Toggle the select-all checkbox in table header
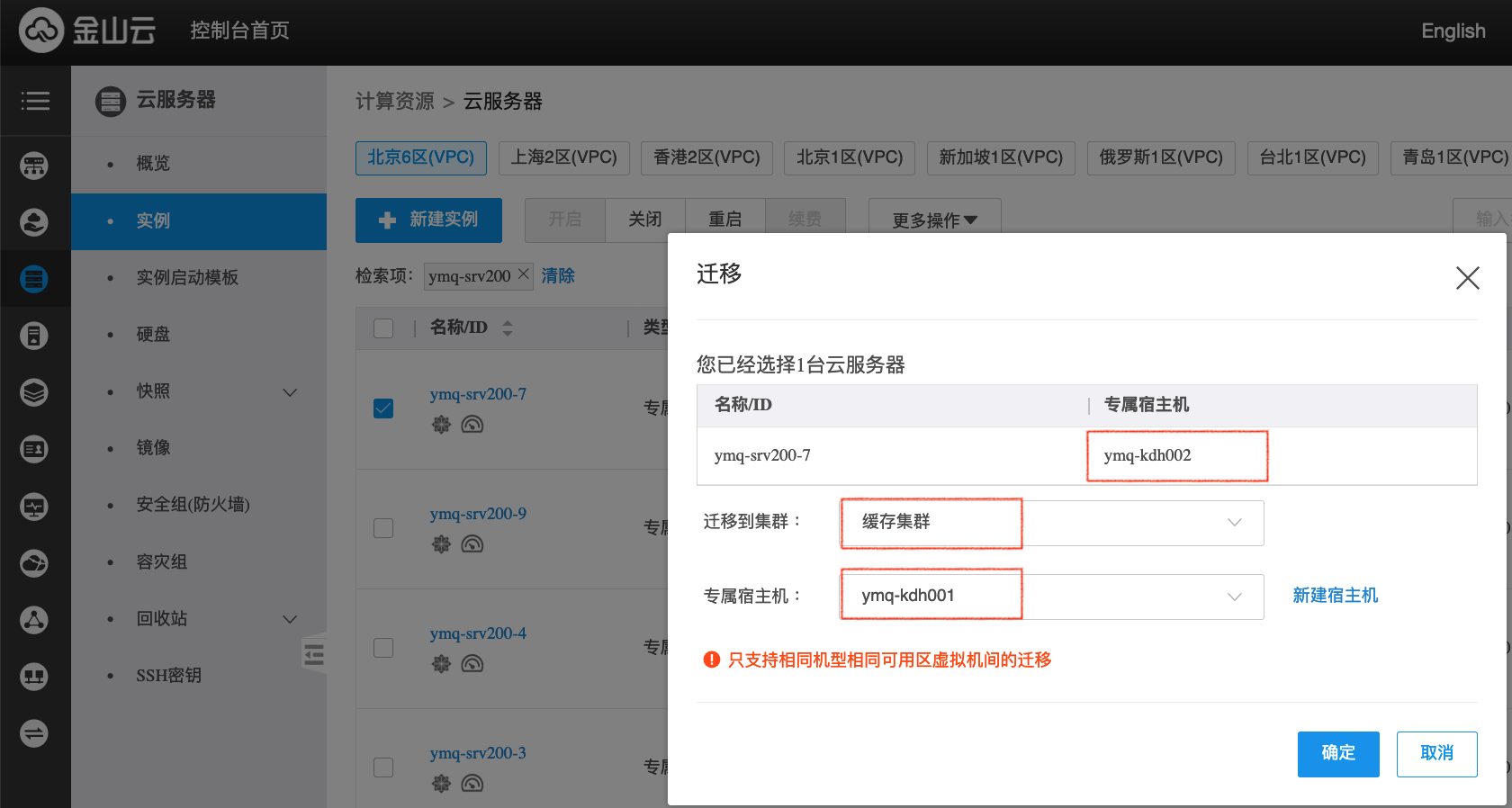Image resolution: width=1512 pixels, height=808 pixels. 383,328
